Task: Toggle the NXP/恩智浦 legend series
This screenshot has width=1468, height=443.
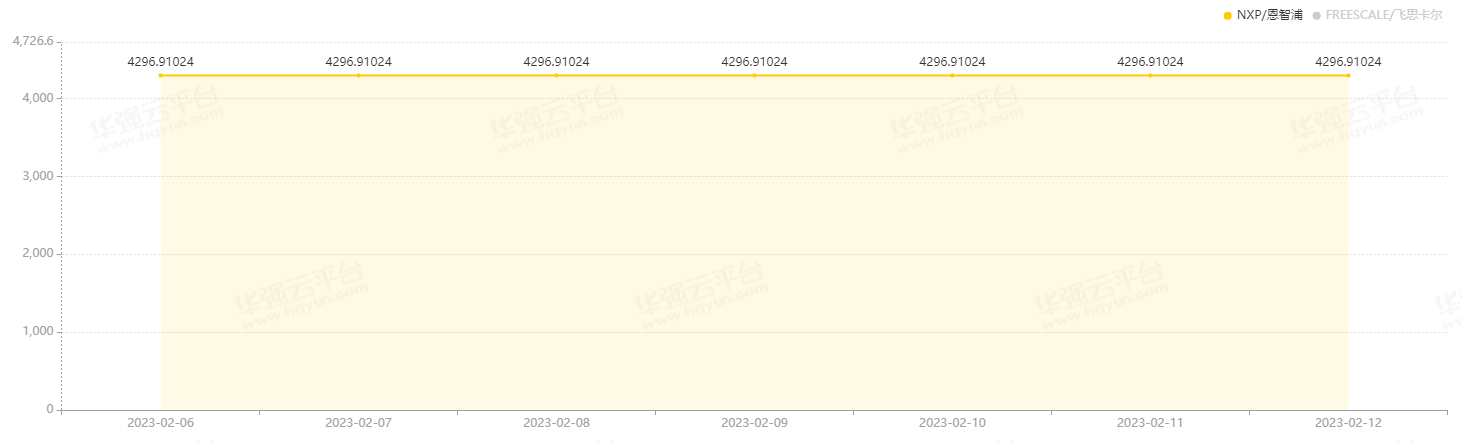Action: (1262, 15)
